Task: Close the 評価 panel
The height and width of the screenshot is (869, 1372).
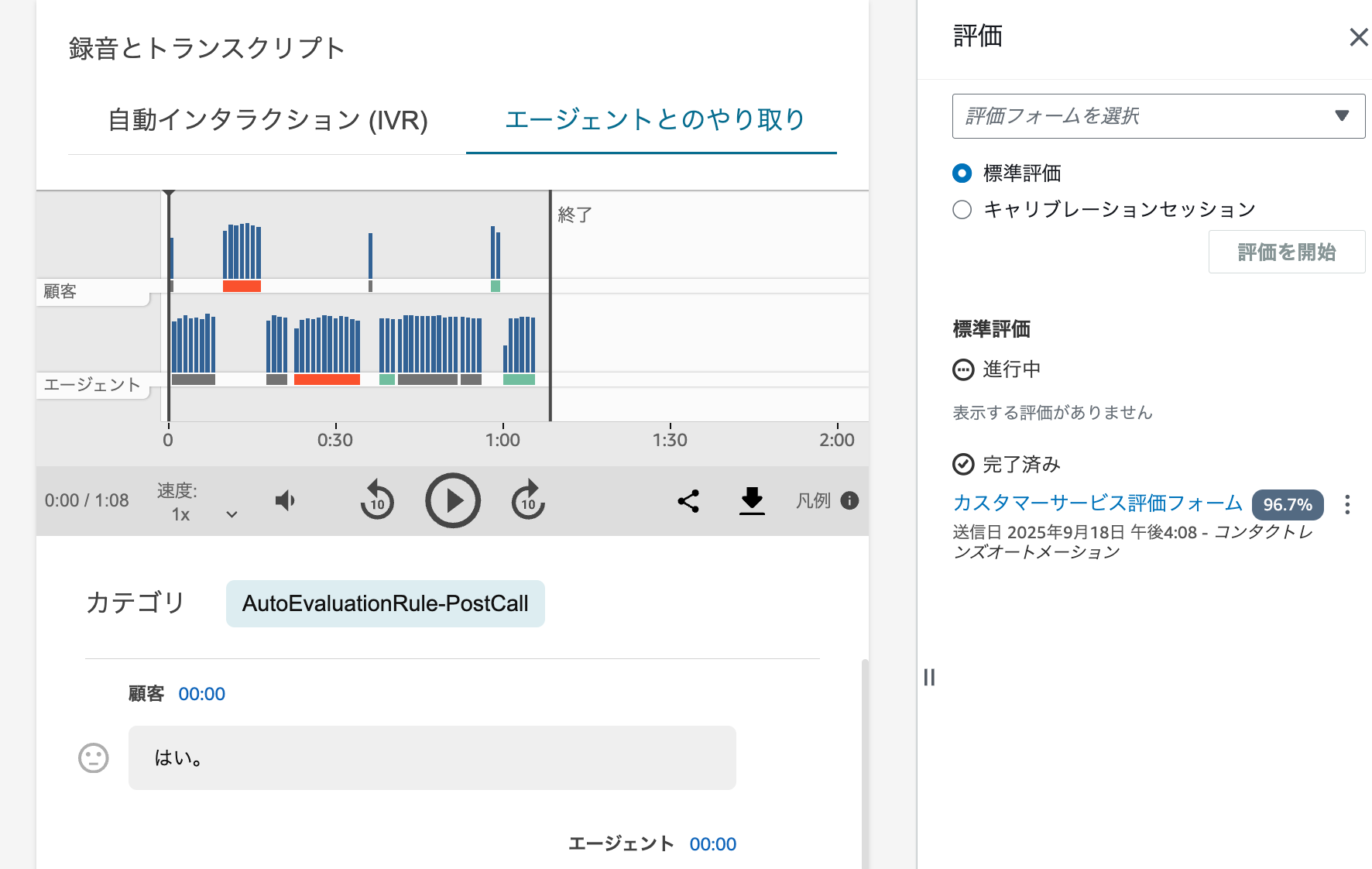Action: 1358,37
